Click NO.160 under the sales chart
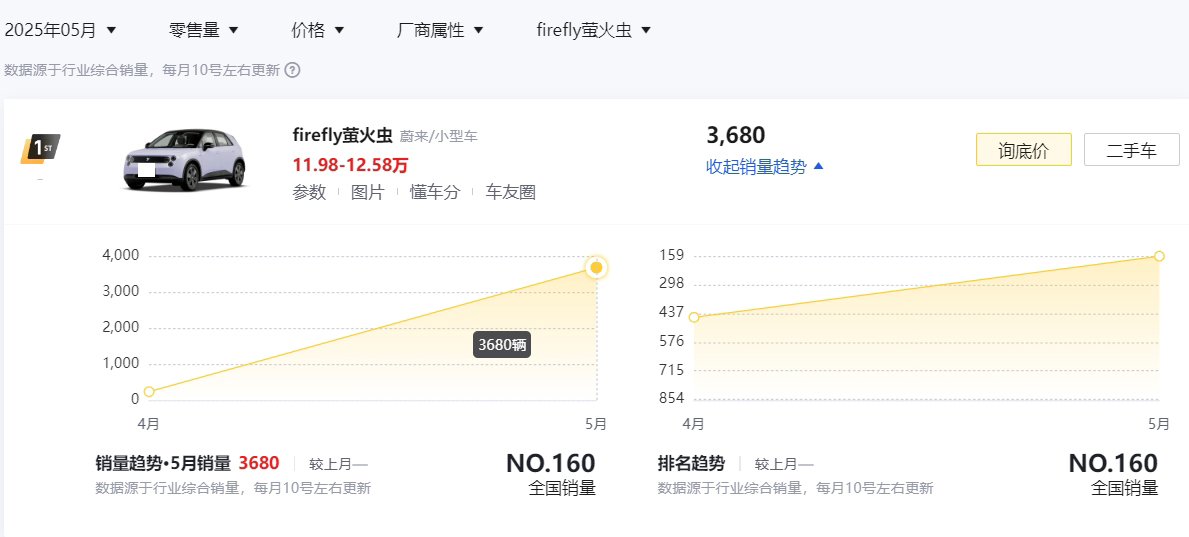This screenshot has width=1189, height=537. coord(551,463)
